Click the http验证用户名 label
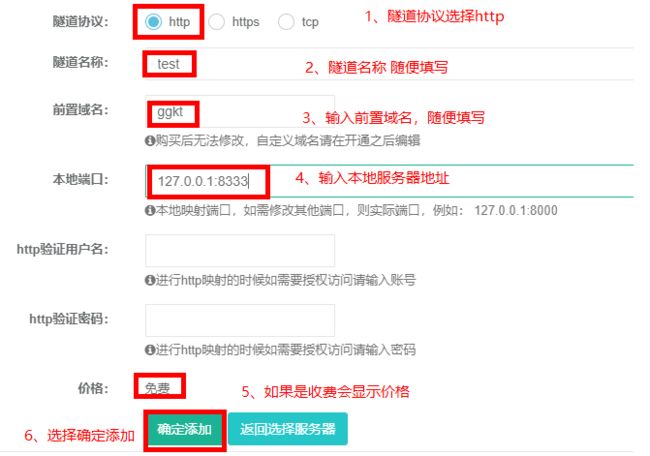The height and width of the screenshot is (456, 650). pos(63,249)
